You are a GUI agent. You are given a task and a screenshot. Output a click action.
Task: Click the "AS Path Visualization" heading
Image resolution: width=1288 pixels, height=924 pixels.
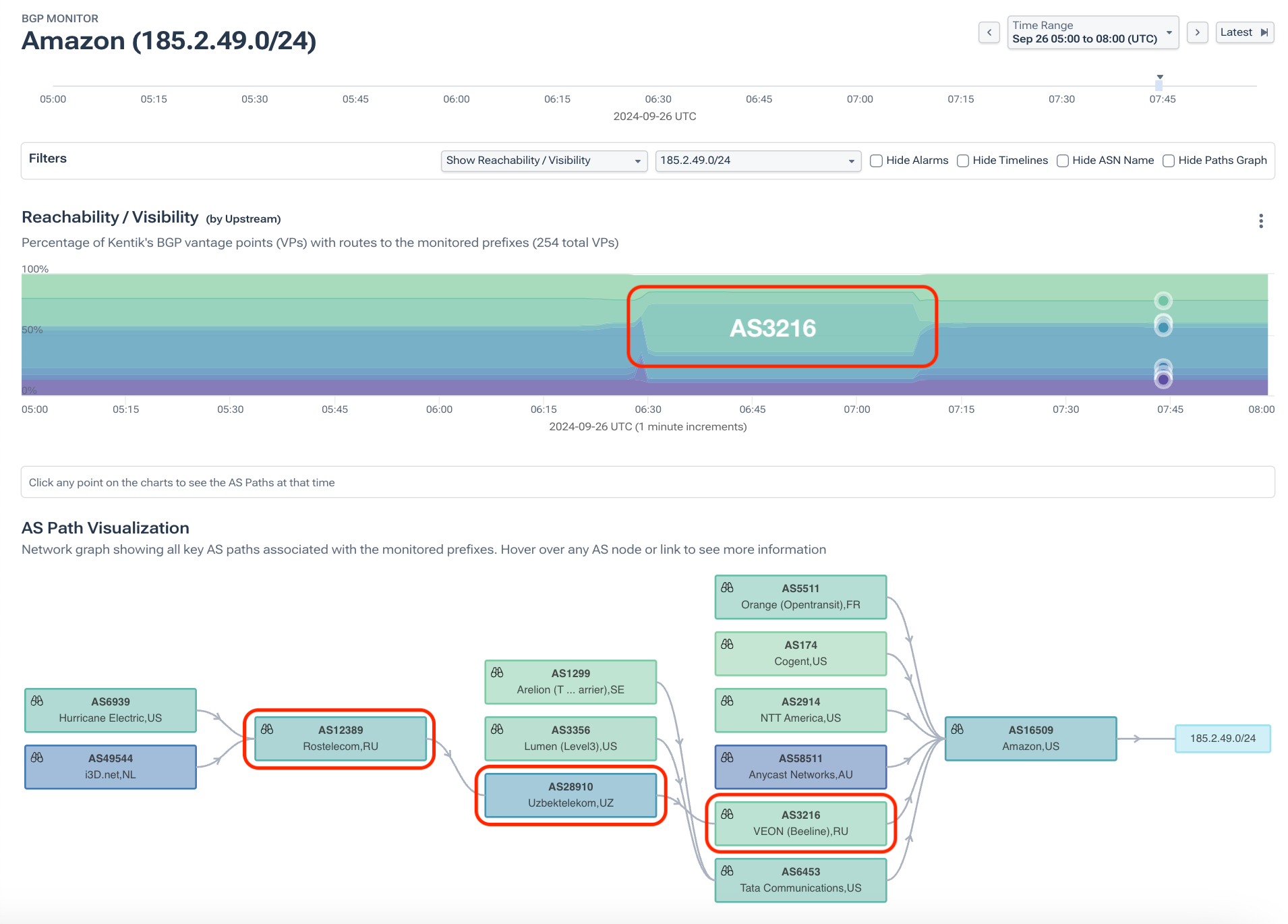[105, 527]
